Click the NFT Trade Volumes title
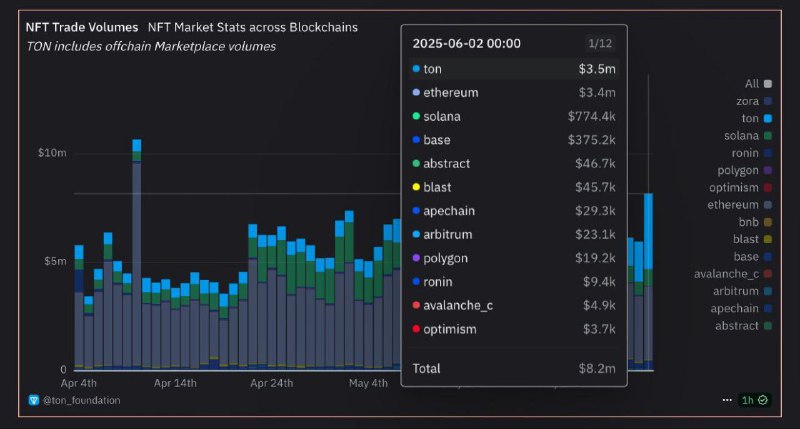The height and width of the screenshot is (429, 800). click(82, 27)
